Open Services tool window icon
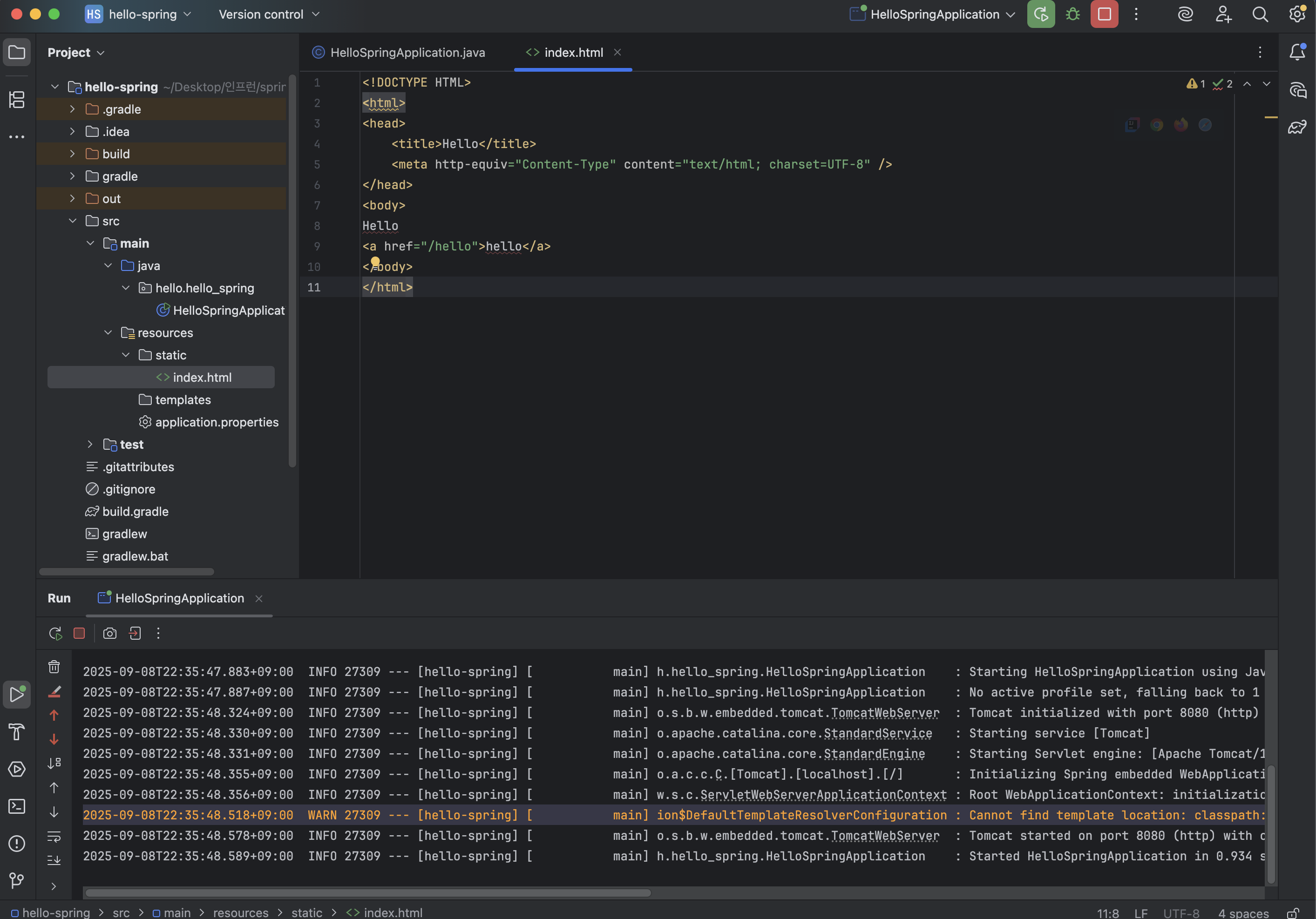The height and width of the screenshot is (919, 1316). point(17,769)
